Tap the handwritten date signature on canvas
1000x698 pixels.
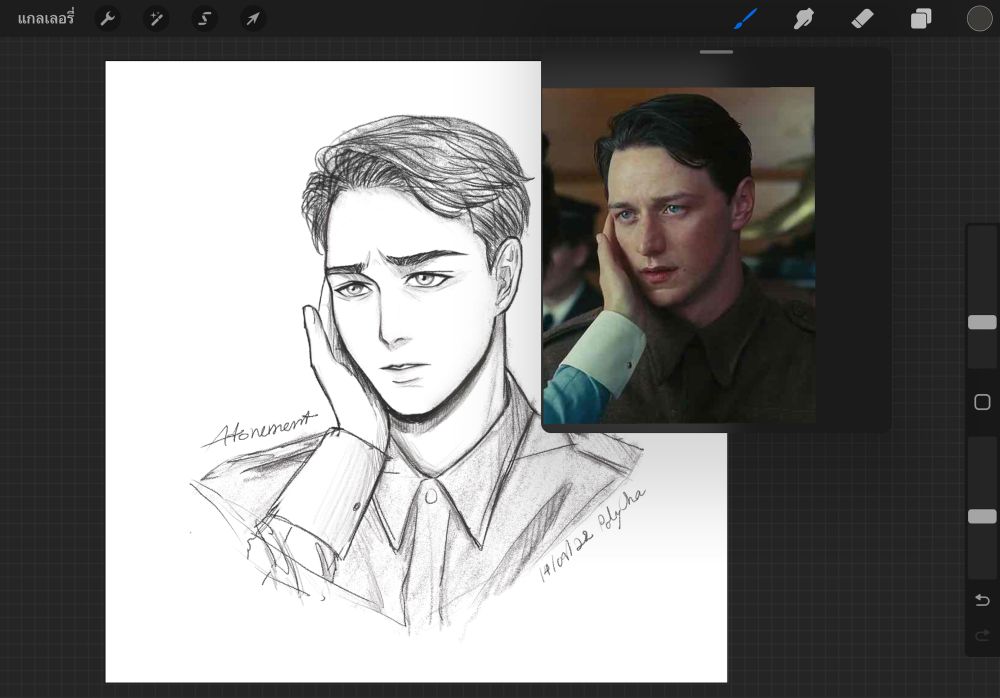pyautogui.click(x=592, y=535)
